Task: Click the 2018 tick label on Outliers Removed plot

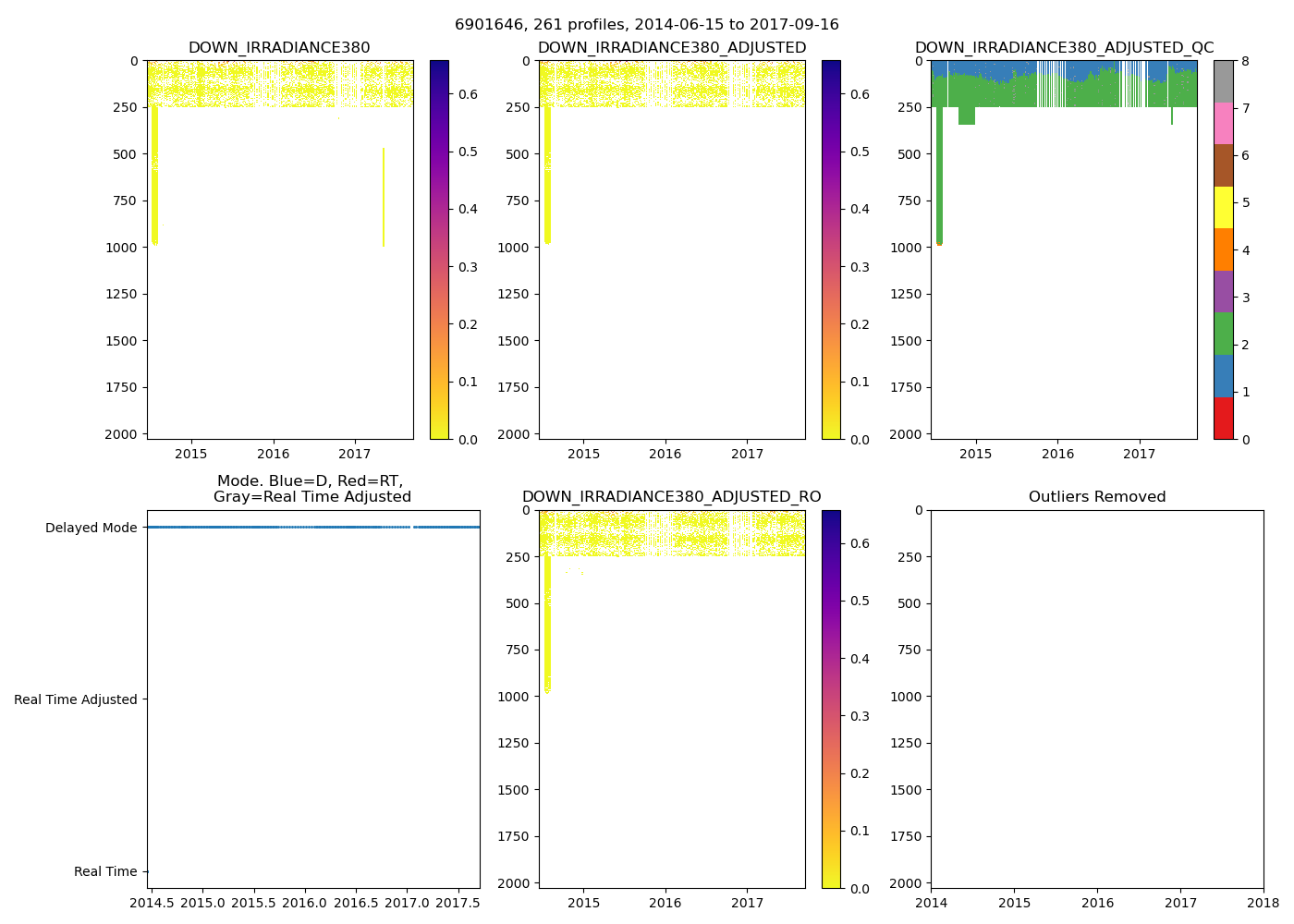Action: (x=1263, y=903)
